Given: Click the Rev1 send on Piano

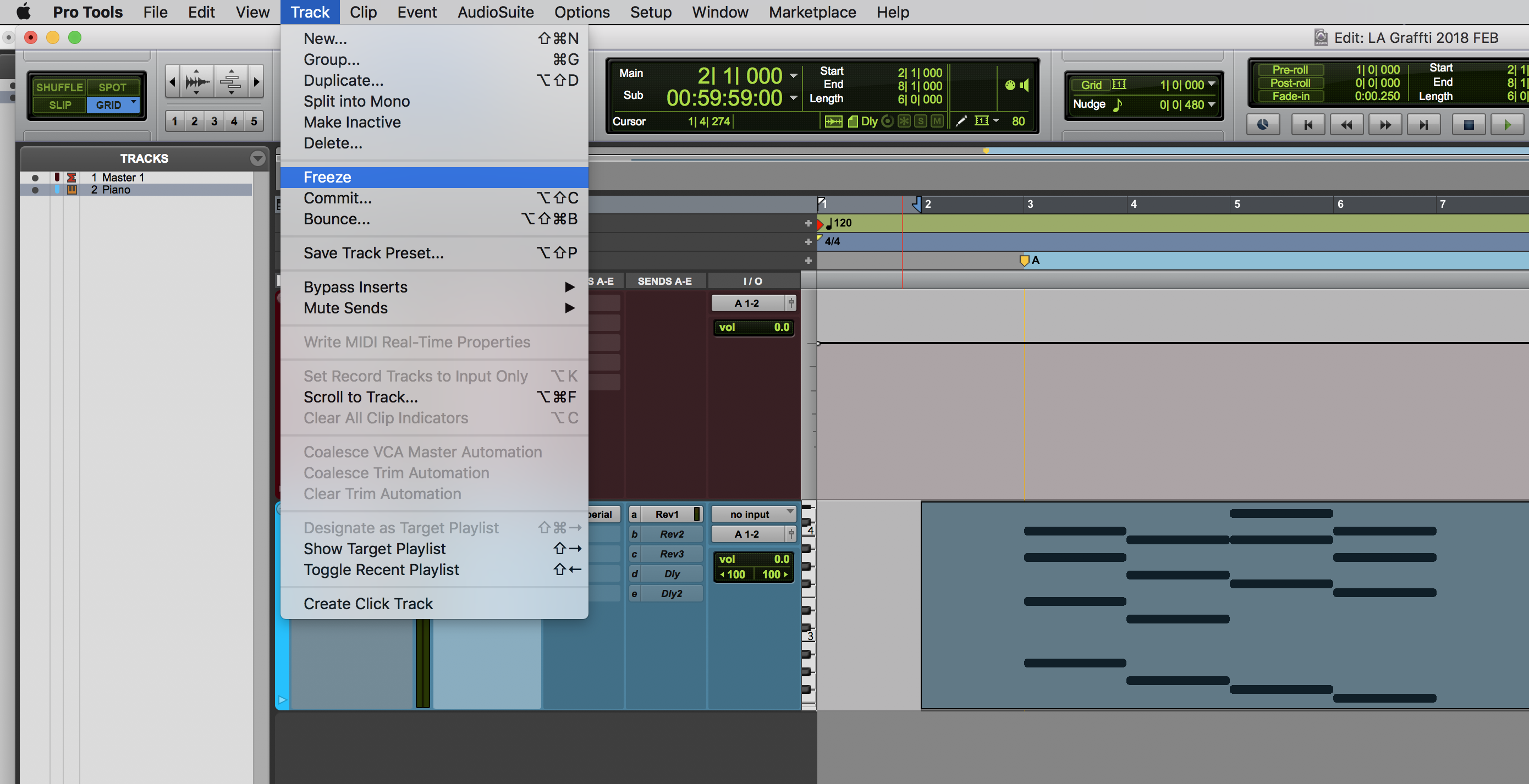Looking at the screenshot, I should [x=666, y=514].
